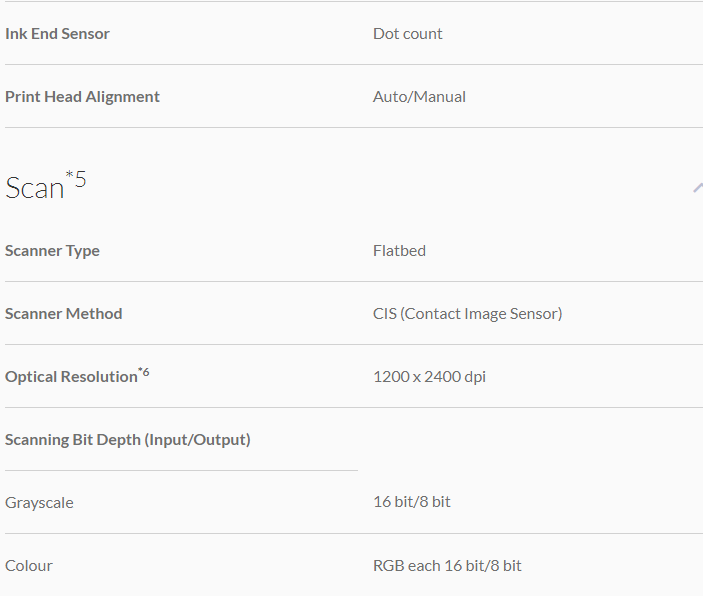
Task: Collapse the Scan section with the chevron
Action: [x=698, y=187]
